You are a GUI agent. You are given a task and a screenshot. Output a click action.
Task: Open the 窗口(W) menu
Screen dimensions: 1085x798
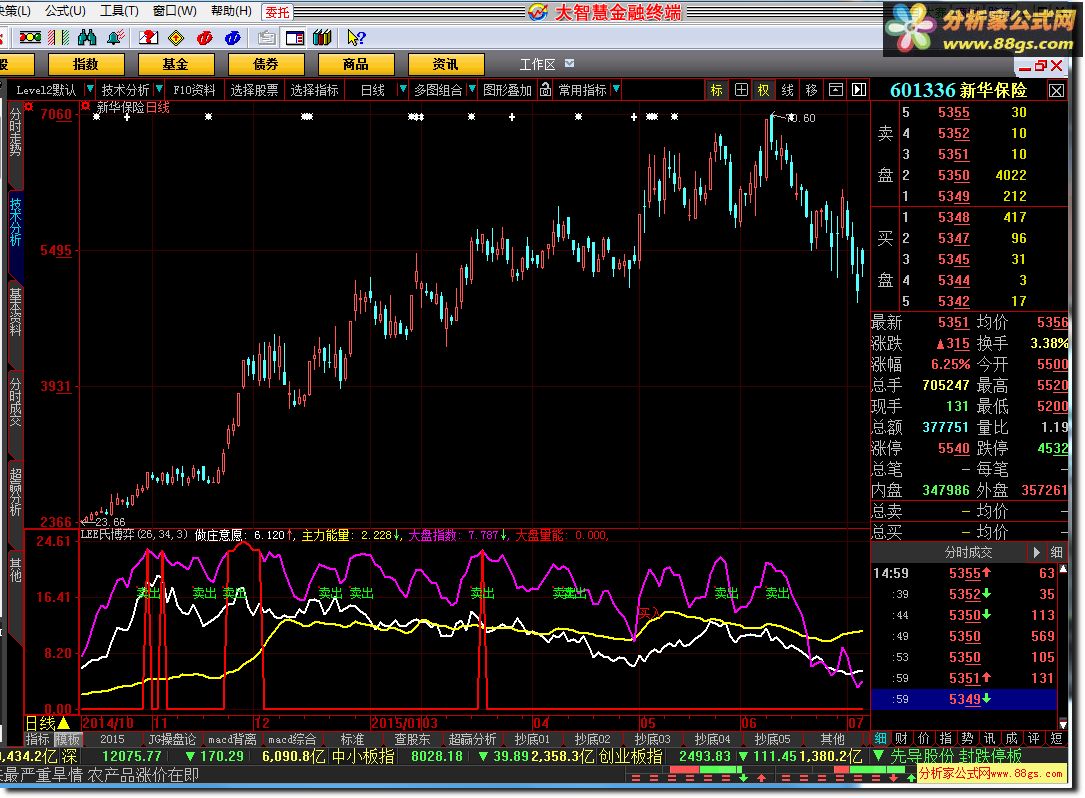pos(174,11)
